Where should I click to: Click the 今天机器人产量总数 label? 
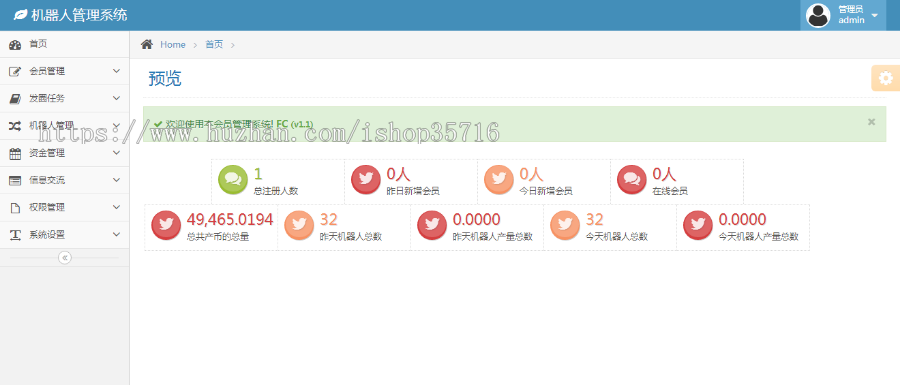point(758,236)
